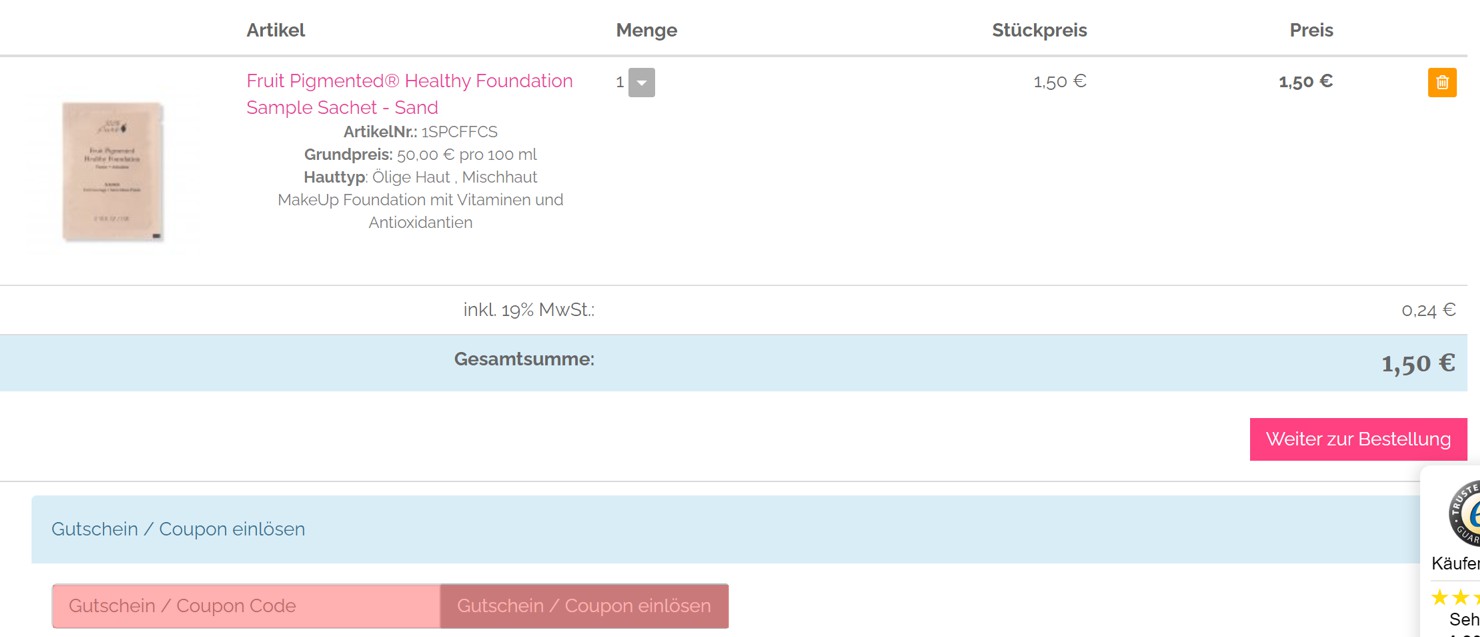Open Fruit Pigmented Healthy Foundation Sample Sachet link
Screen dimensions: 1480x637
tap(410, 94)
